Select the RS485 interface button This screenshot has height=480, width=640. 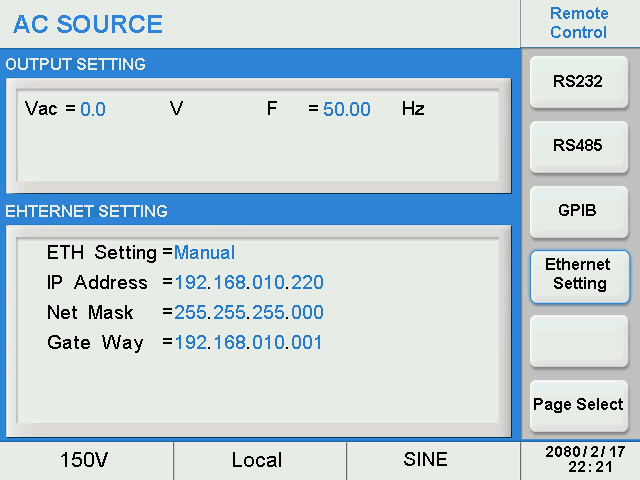click(x=578, y=145)
